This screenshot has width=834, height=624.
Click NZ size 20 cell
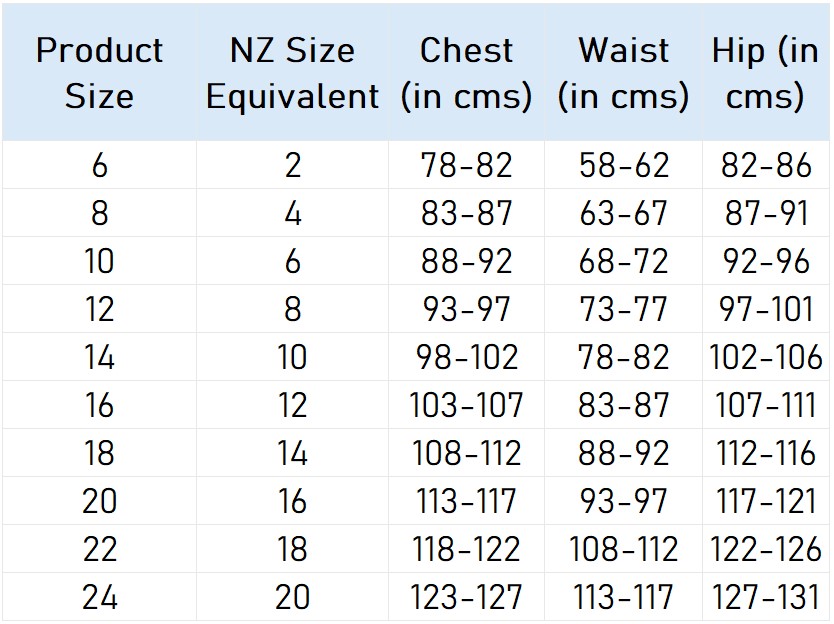[x=293, y=597]
